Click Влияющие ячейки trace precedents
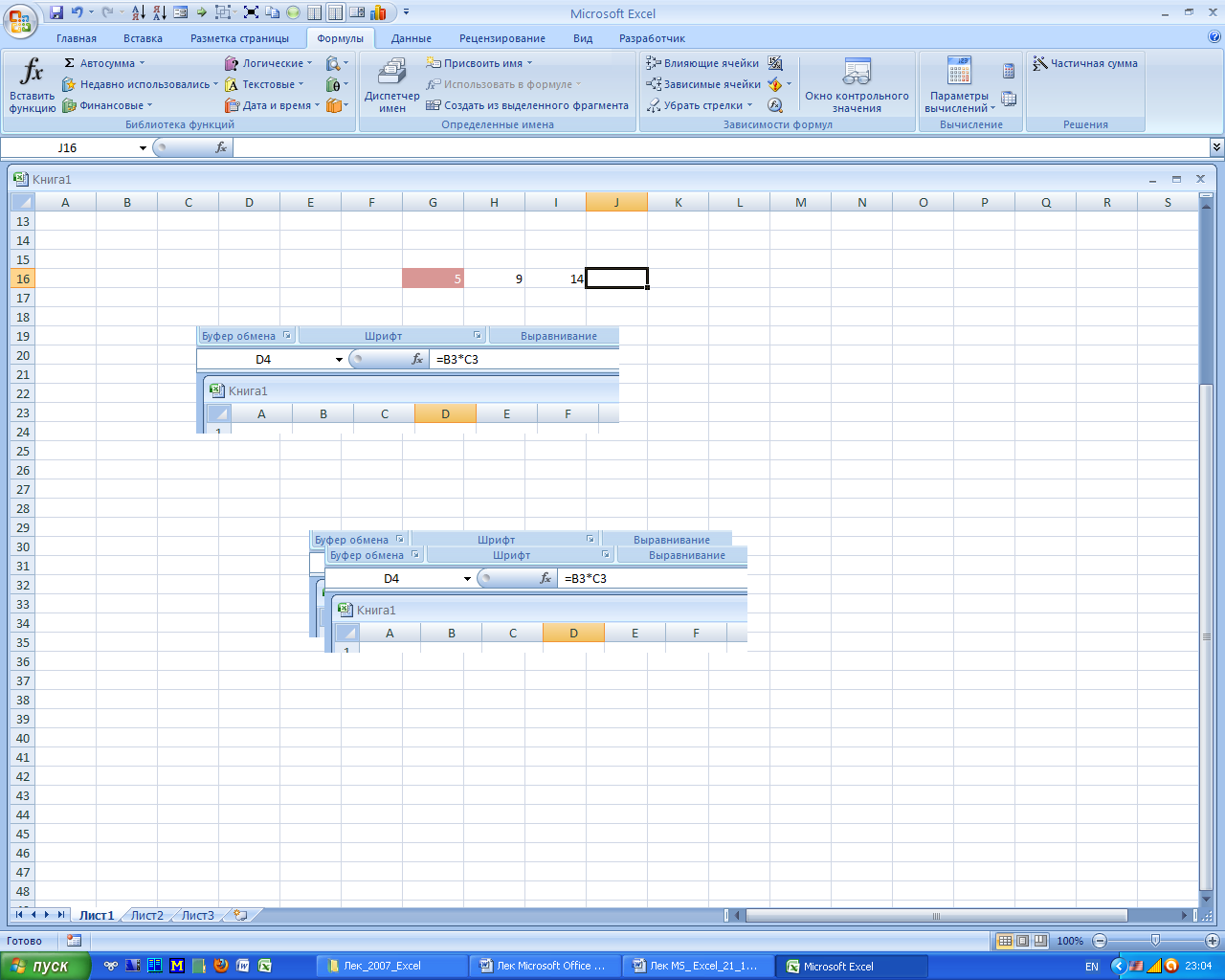The image size is (1225, 980). click(702, 63)
